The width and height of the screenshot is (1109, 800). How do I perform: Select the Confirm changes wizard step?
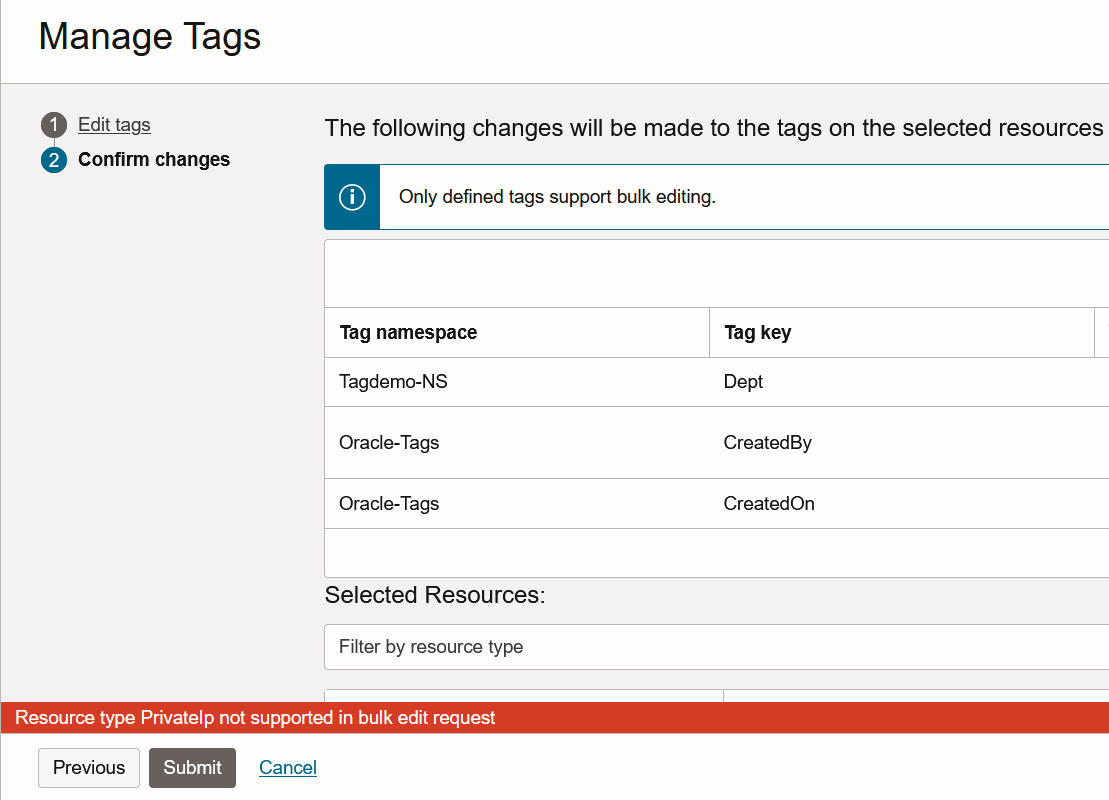click(x=154, y=159)
